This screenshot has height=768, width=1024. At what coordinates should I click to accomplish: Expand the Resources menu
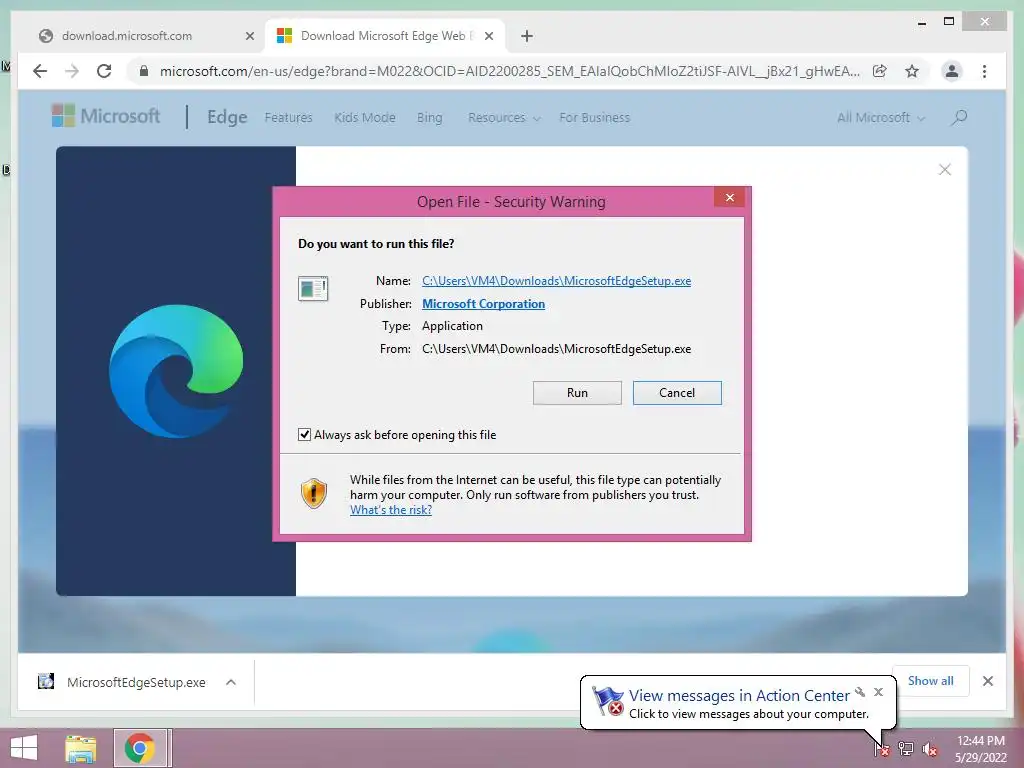(504, 118)
